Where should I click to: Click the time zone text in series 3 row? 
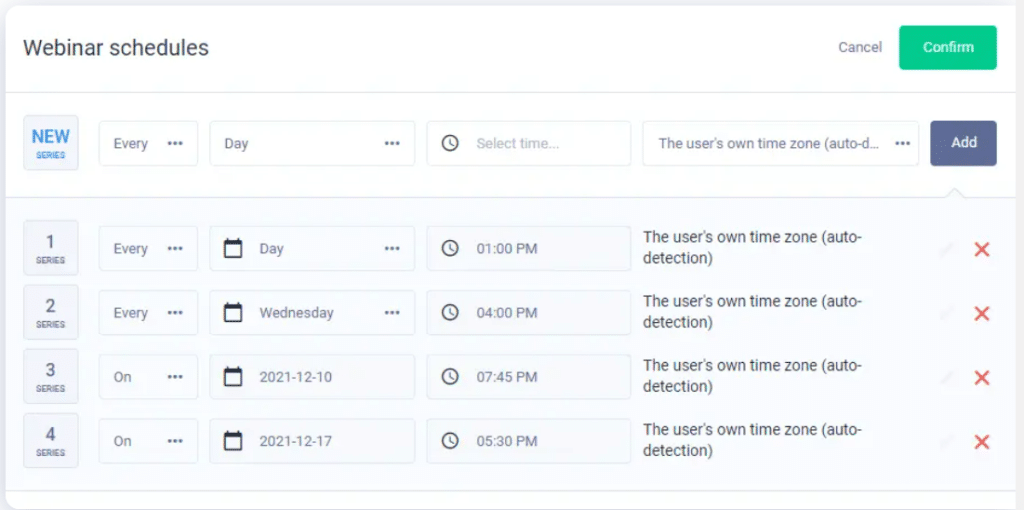752,375
